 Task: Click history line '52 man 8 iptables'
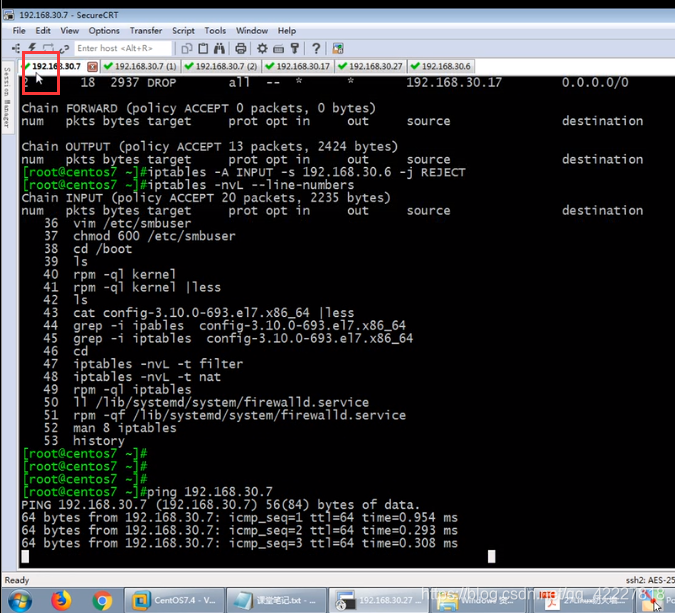110,428
